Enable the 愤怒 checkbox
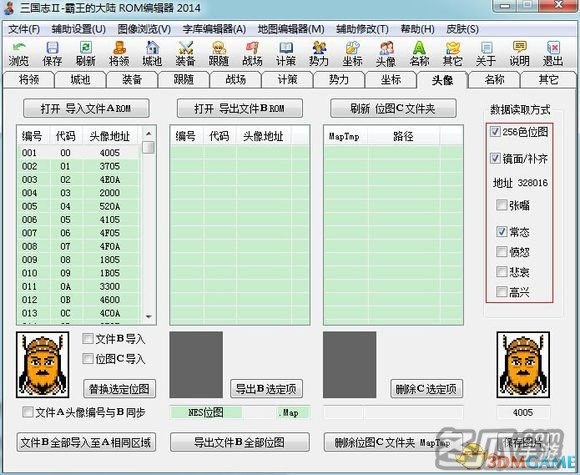The width and height of the screenshot is (580, 475). pos(502,252)
